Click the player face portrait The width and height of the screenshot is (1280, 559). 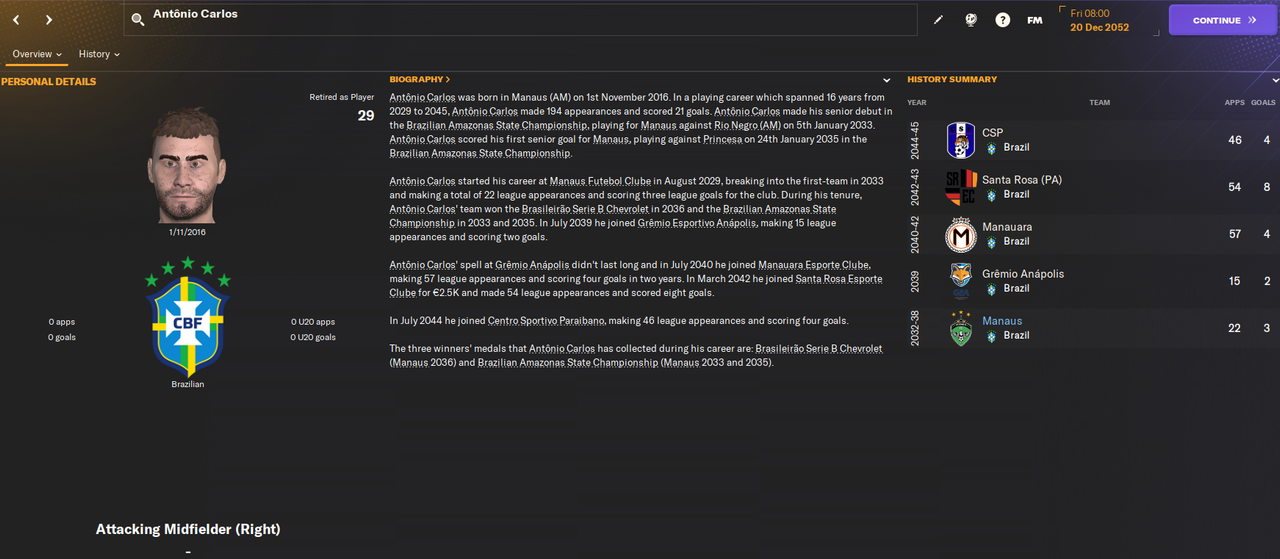click(x=187, y=166)
